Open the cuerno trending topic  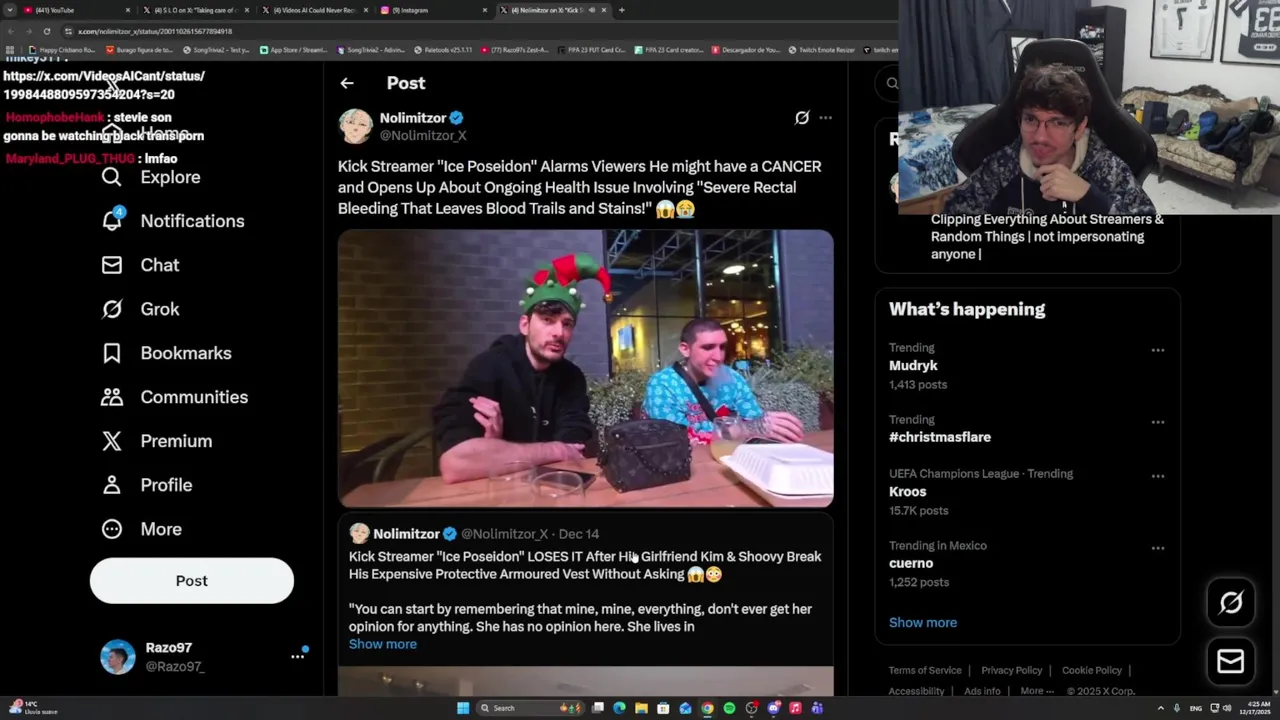(x=911, y=563)
